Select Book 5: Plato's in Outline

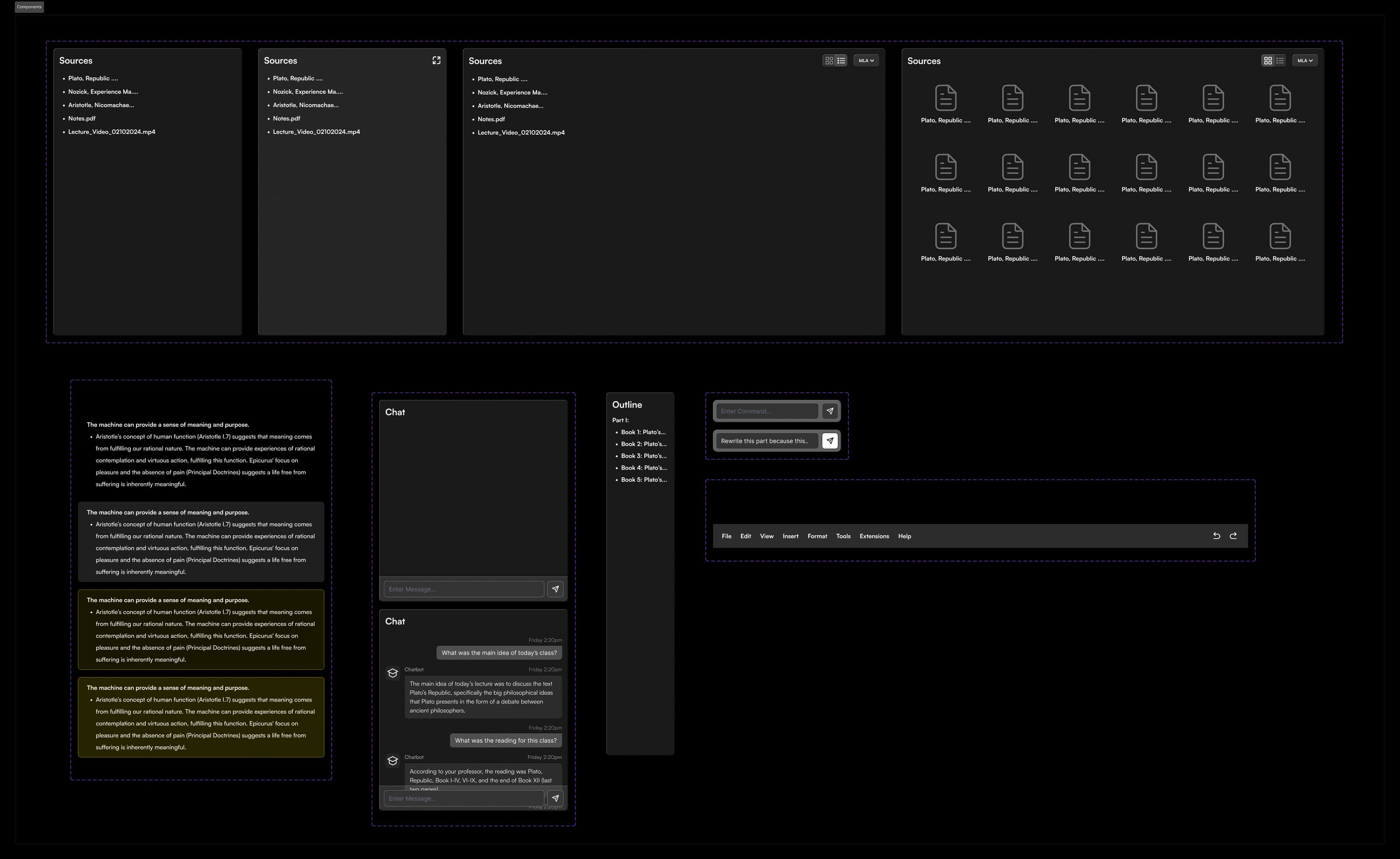[644, 480]
